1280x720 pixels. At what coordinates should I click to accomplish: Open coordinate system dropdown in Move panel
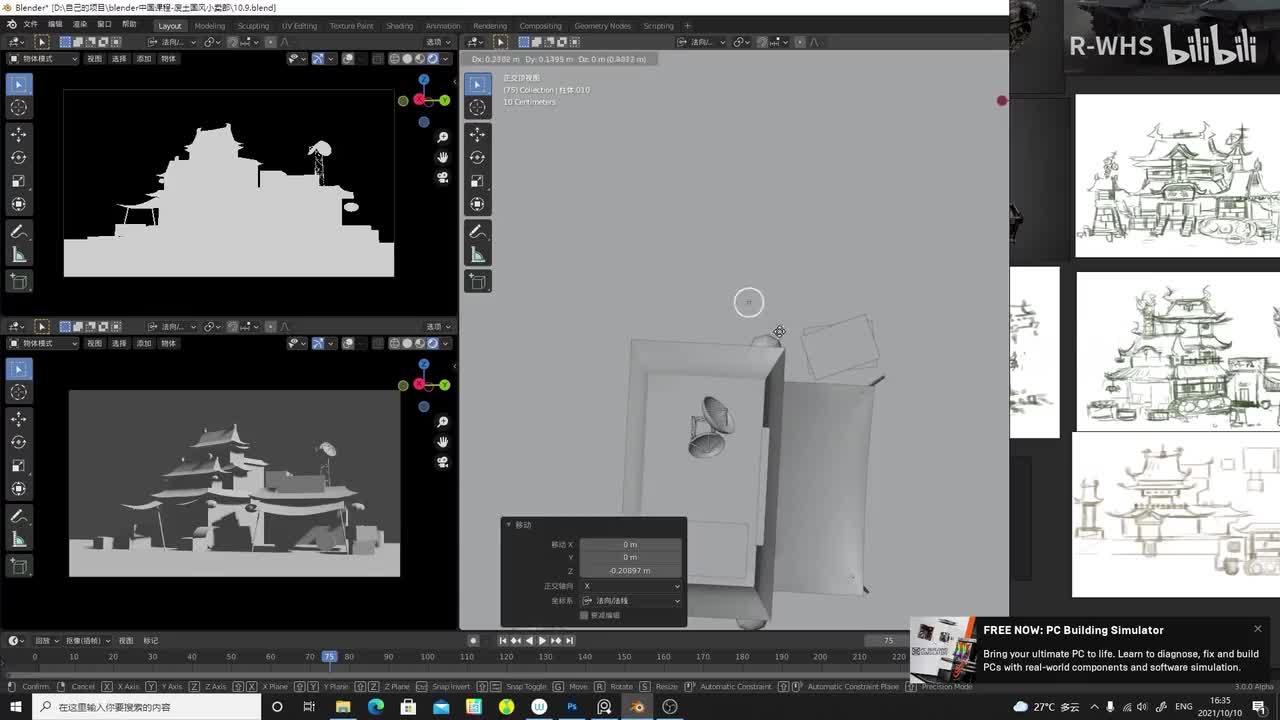631,601
